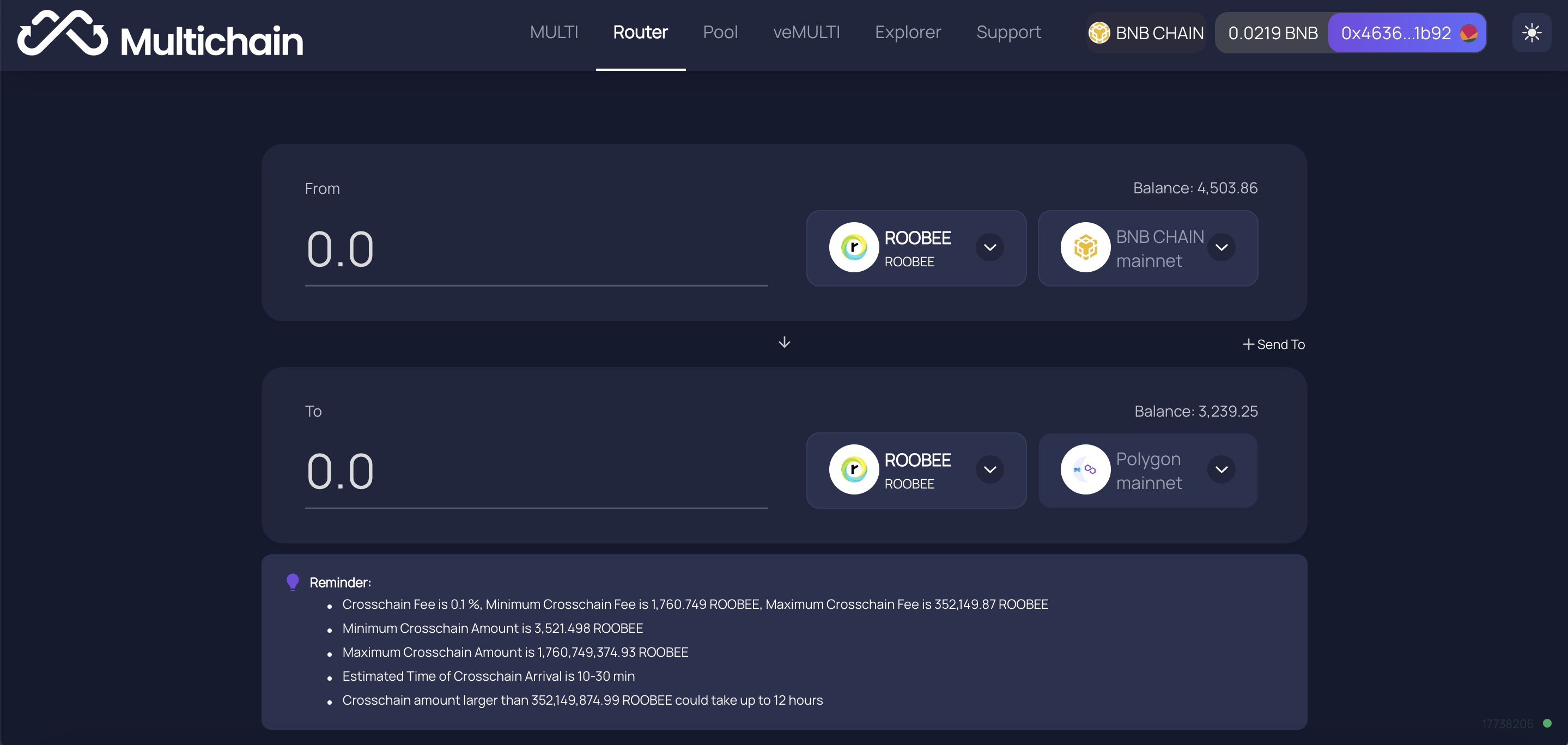Expand the Polygon mainnet dropdown
Image resolution: width=1568 pixels, height=745 pixels.
tap(1147, 471)
